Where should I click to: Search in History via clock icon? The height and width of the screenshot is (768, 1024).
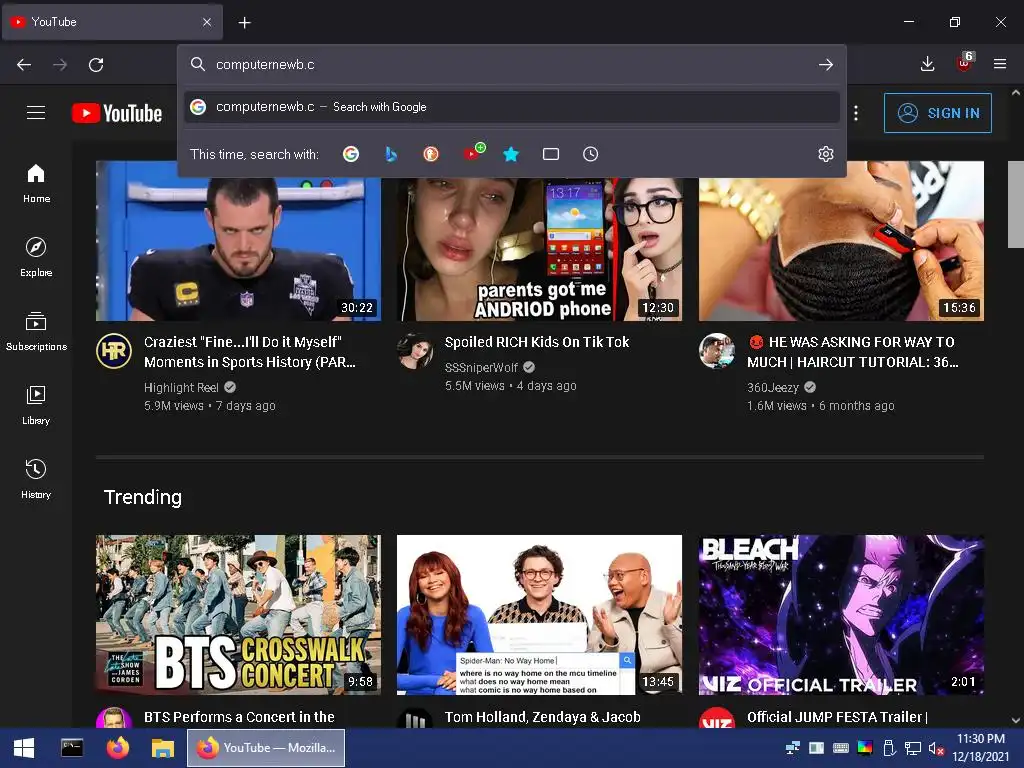(590, 154)
